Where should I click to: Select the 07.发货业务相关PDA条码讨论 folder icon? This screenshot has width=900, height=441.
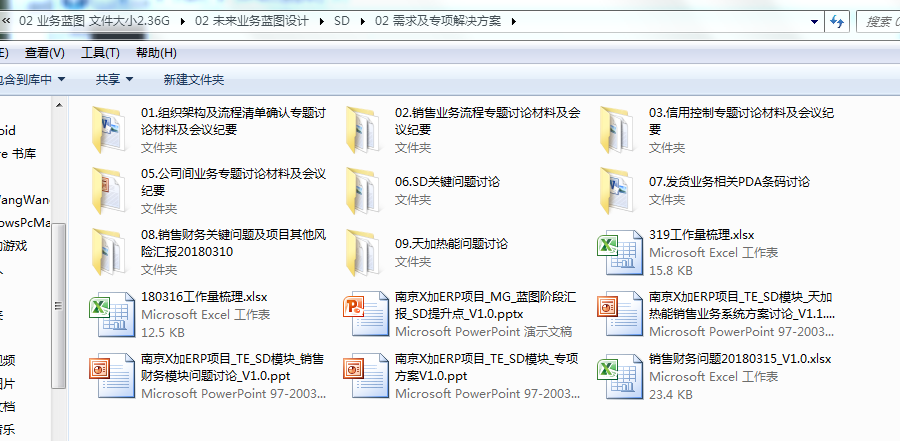coord(618,190)
